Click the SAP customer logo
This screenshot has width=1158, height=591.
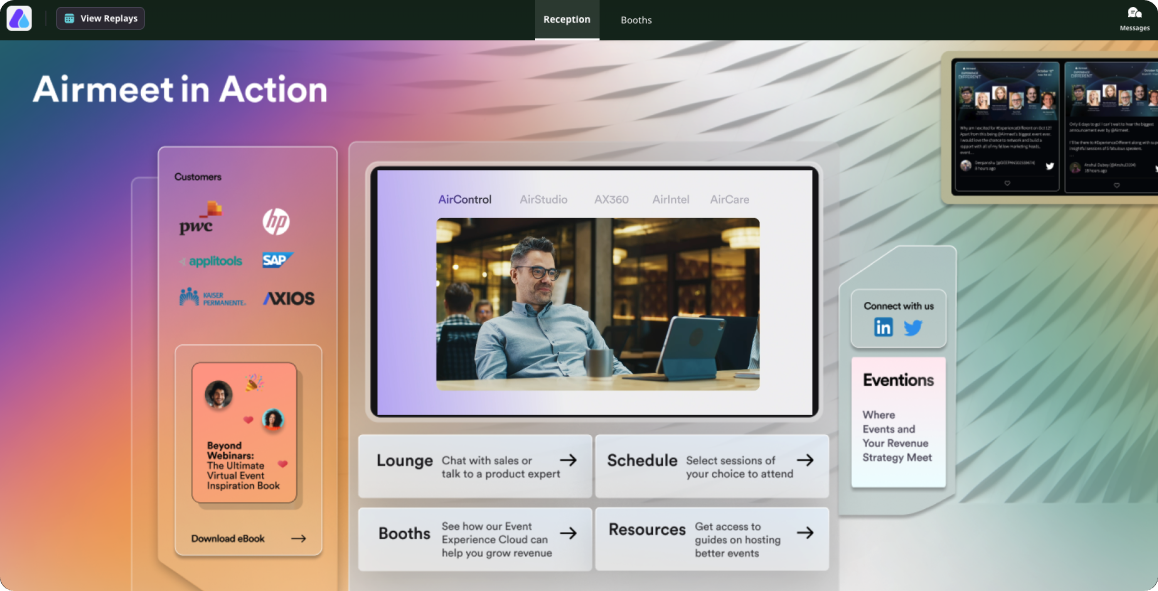pyautogui.click(x=278, y=260)
